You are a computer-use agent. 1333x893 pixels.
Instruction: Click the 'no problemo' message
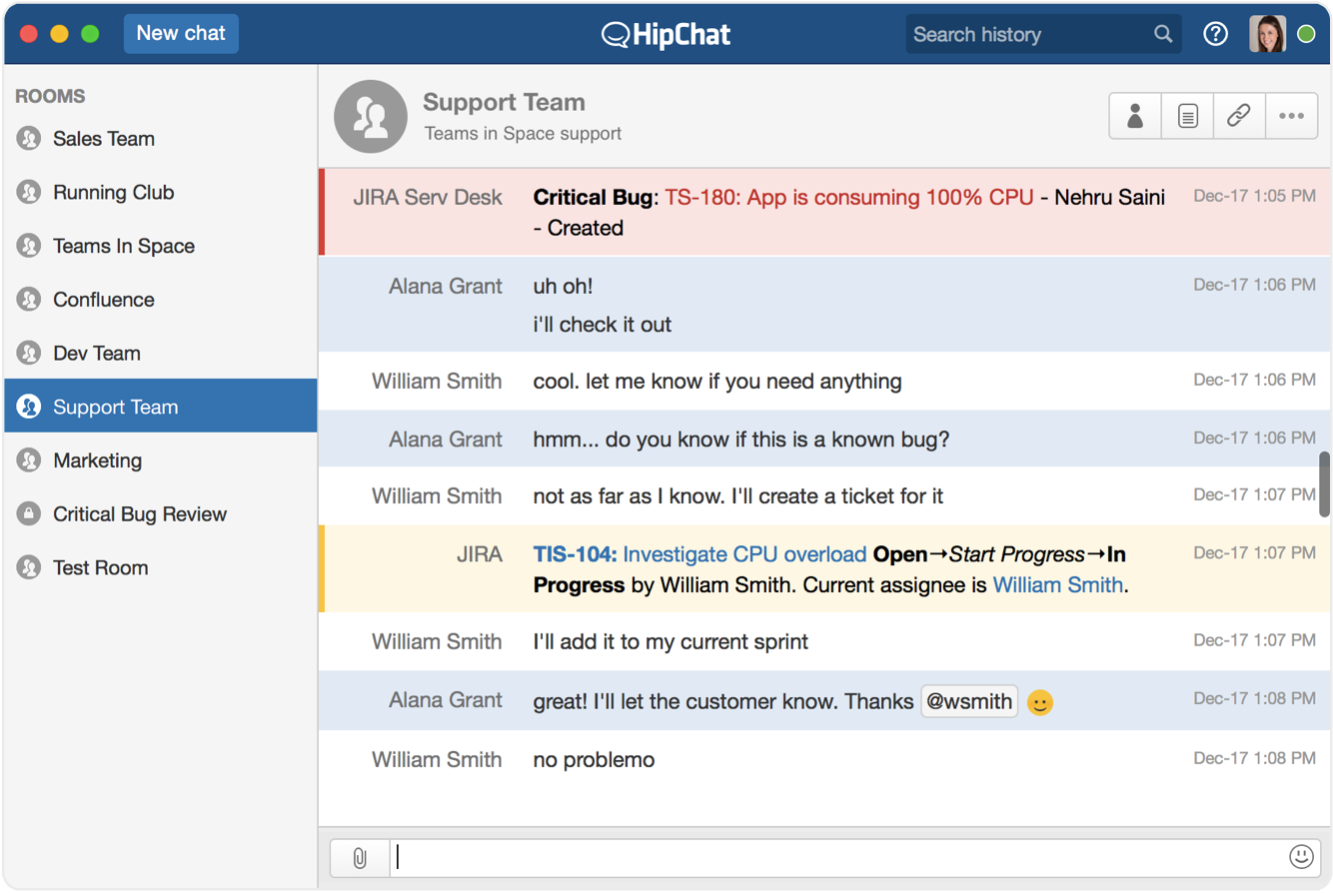point(594,760)
